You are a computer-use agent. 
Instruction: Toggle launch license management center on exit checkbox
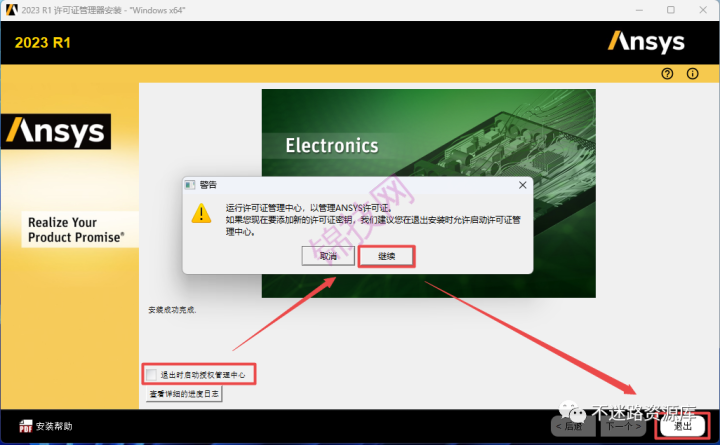click(x=152, y=375)
